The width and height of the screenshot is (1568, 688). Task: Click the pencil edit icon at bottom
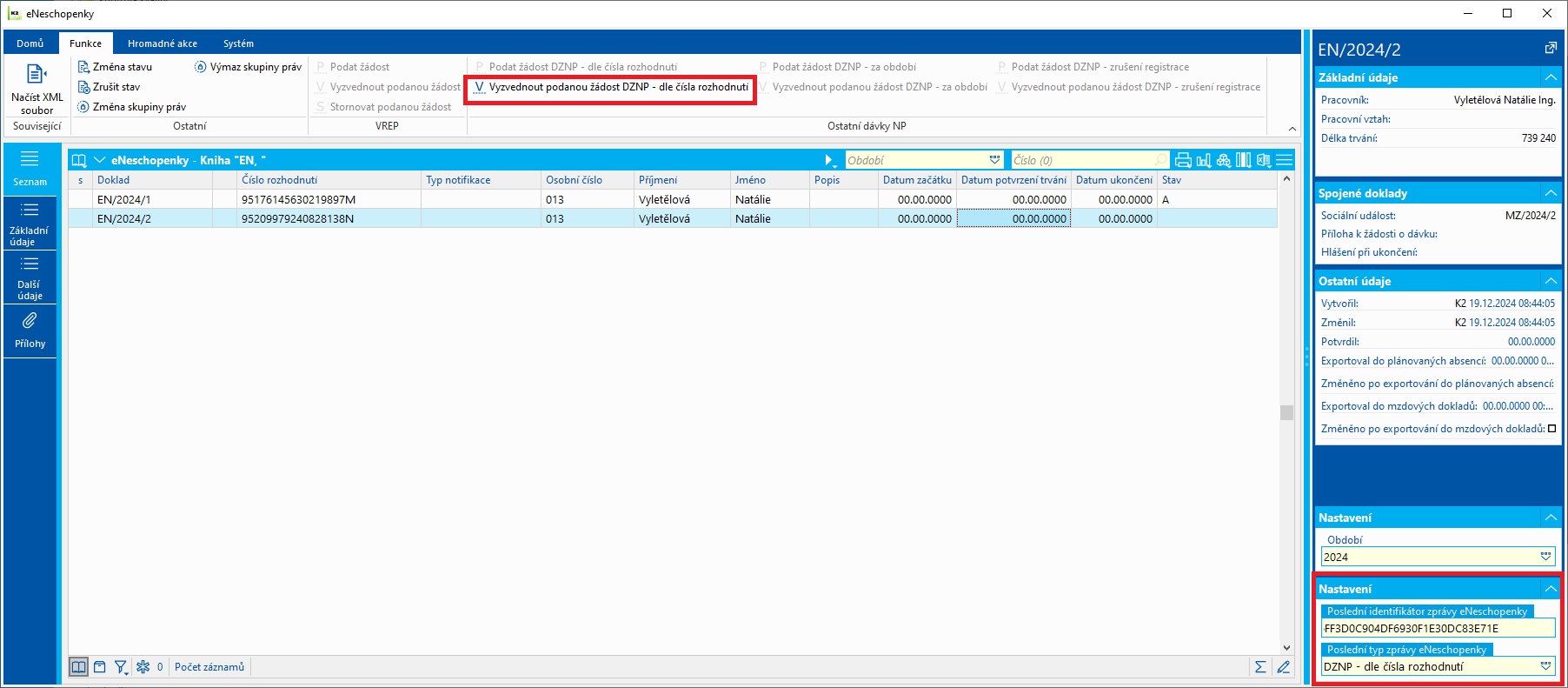[1283, 667]
